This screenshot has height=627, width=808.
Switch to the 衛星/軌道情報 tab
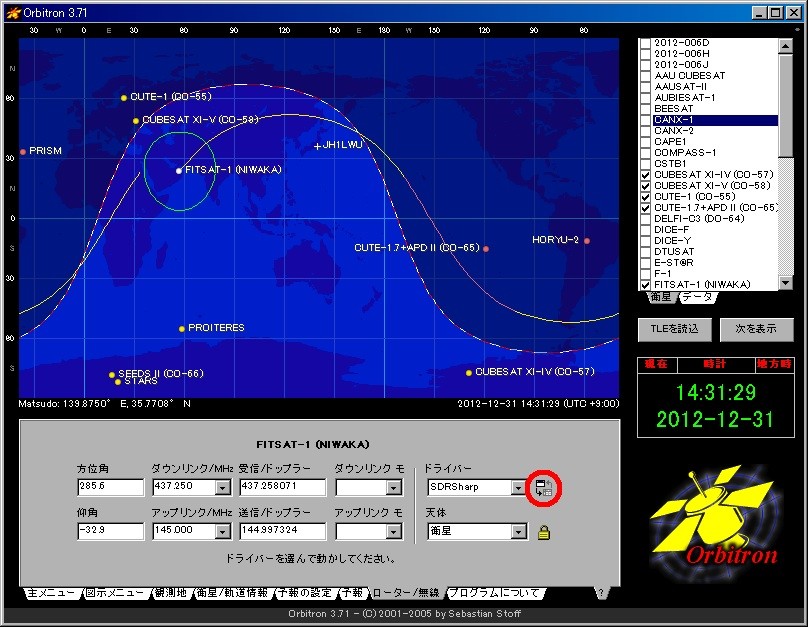(232, 593)
